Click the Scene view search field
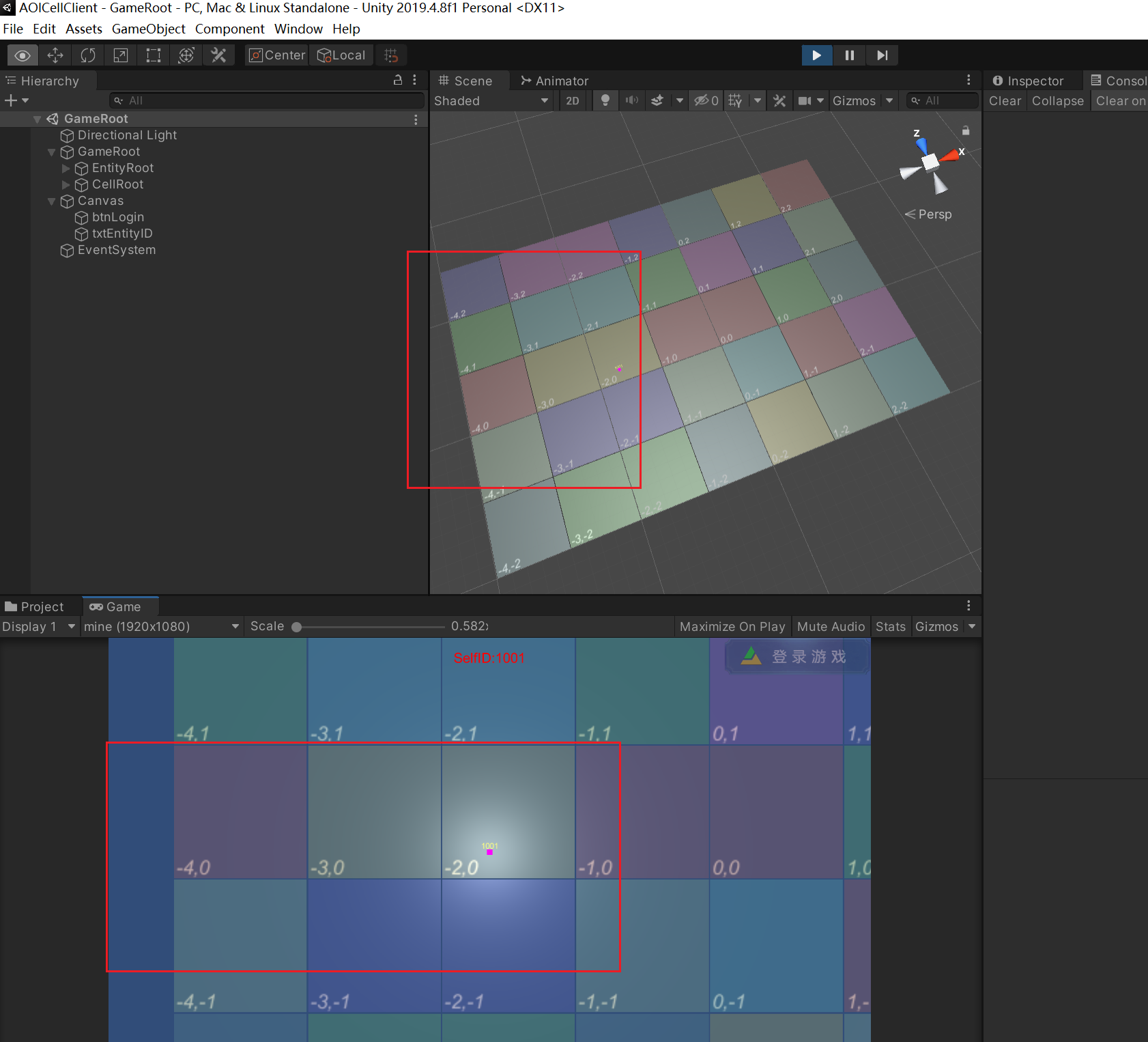 click(942, 101)
